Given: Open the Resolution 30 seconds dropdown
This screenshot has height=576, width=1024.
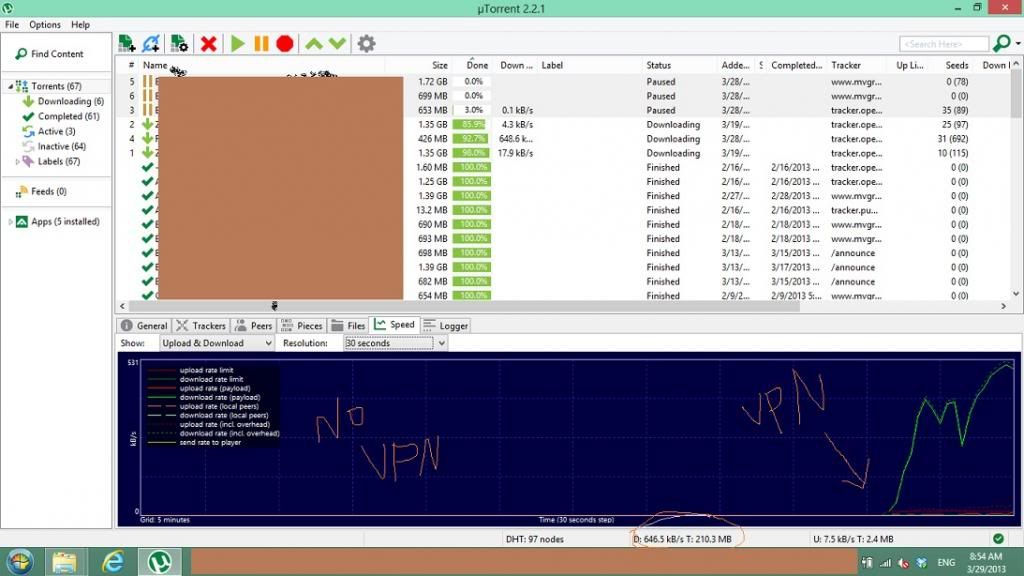Looking at the screenshot, I should (395, 343).
